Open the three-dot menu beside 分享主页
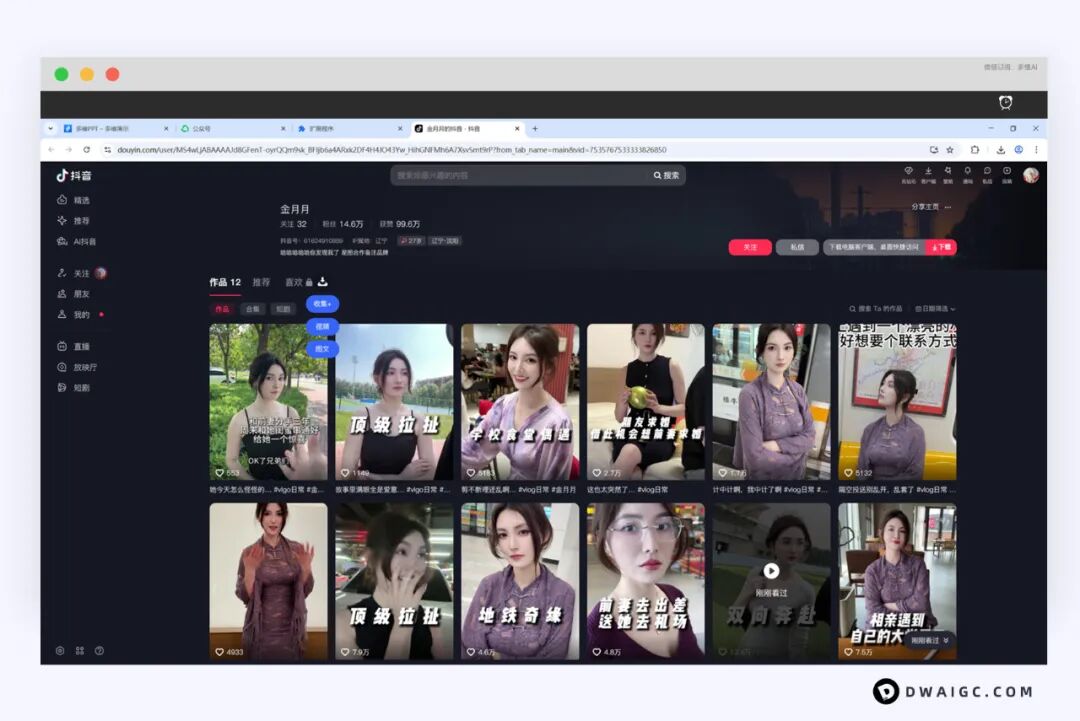1080x721 pixels. coord(948,207)
